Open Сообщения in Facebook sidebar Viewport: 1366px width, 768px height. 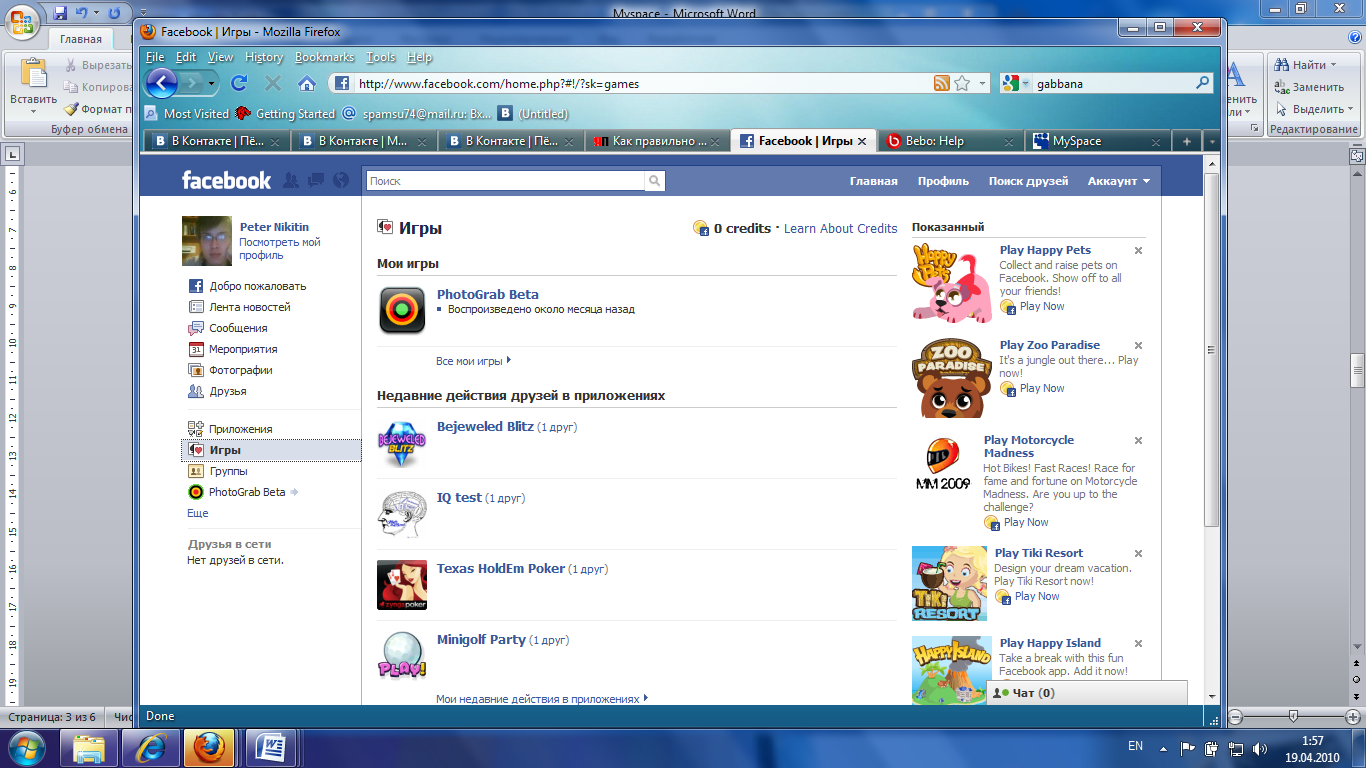click(238, 328)
